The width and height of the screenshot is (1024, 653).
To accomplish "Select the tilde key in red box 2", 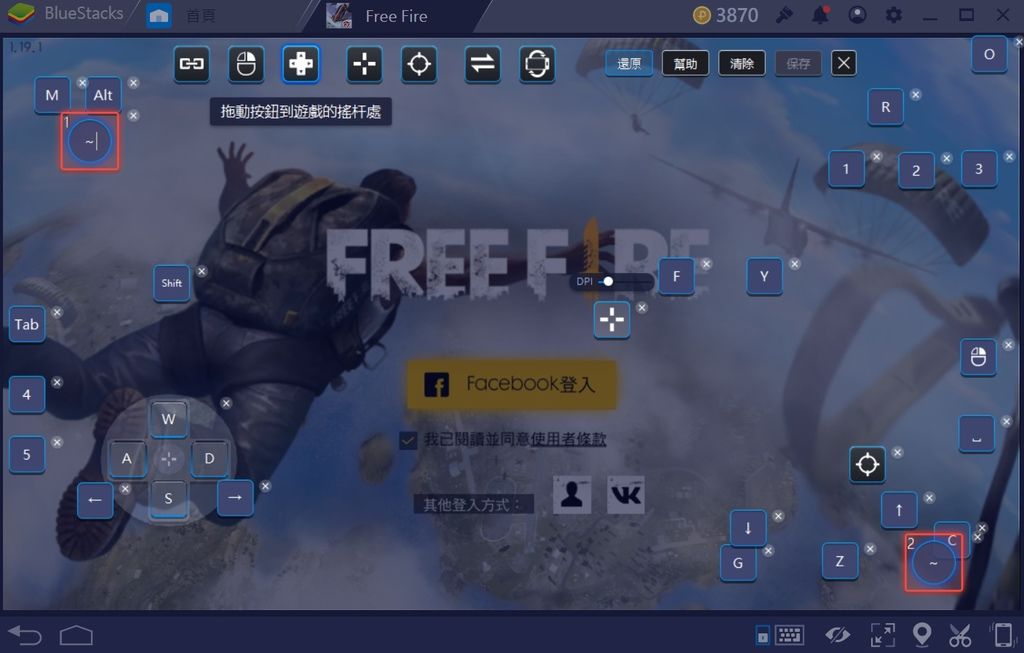I will click(x=934, y=563).
